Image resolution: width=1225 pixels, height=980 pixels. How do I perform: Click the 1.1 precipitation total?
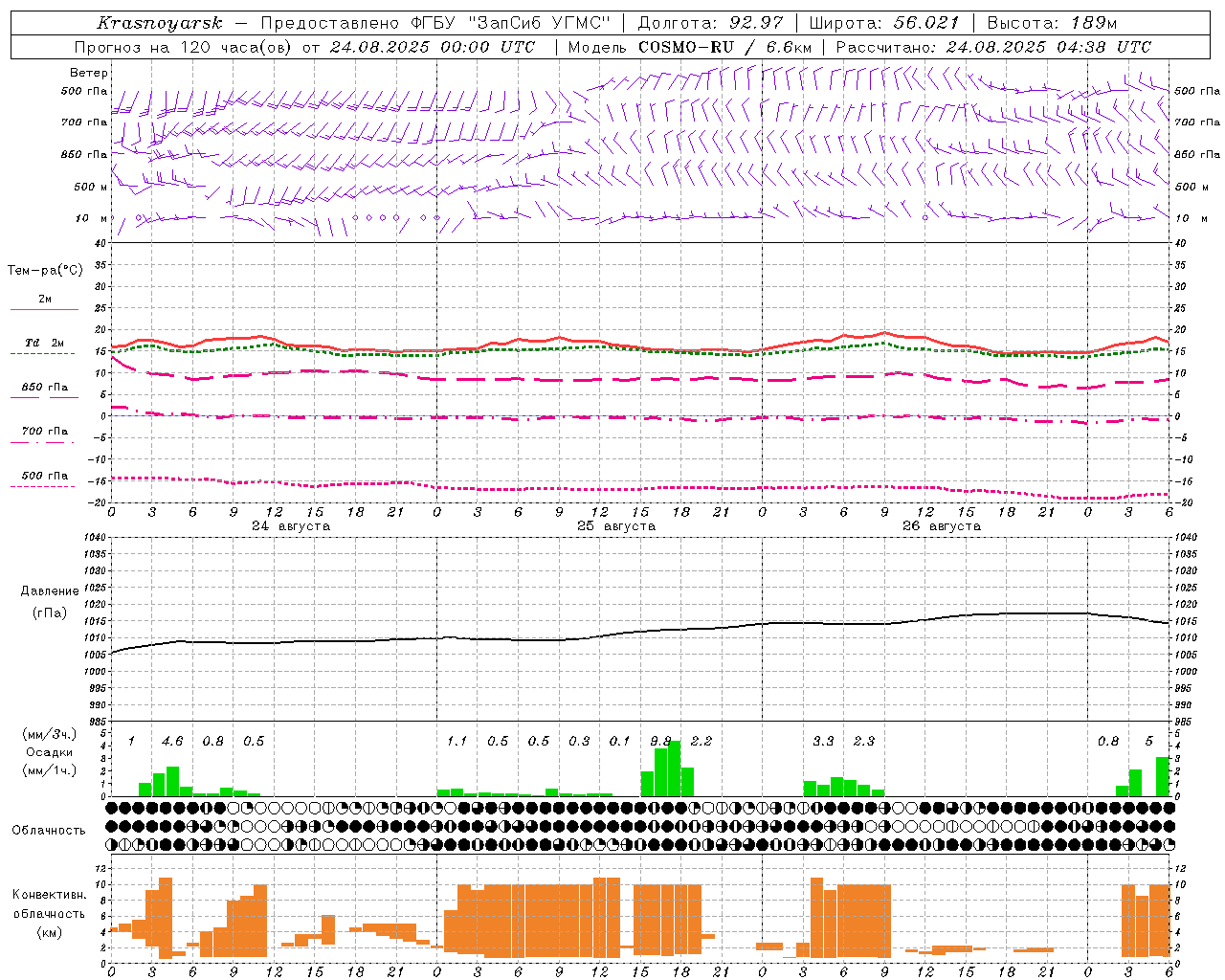pyautogui.click(x=457, y=742)
